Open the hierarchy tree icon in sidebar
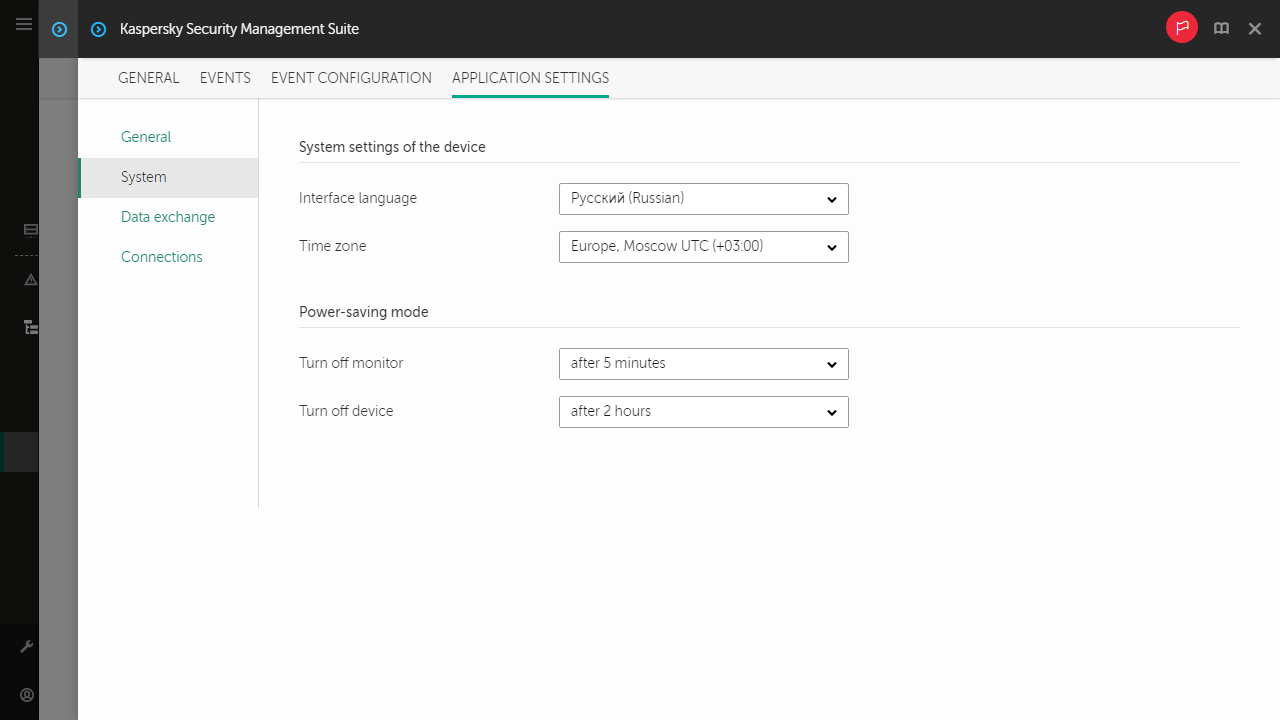The image size is (1280, 720). click(x=30, y=327)
